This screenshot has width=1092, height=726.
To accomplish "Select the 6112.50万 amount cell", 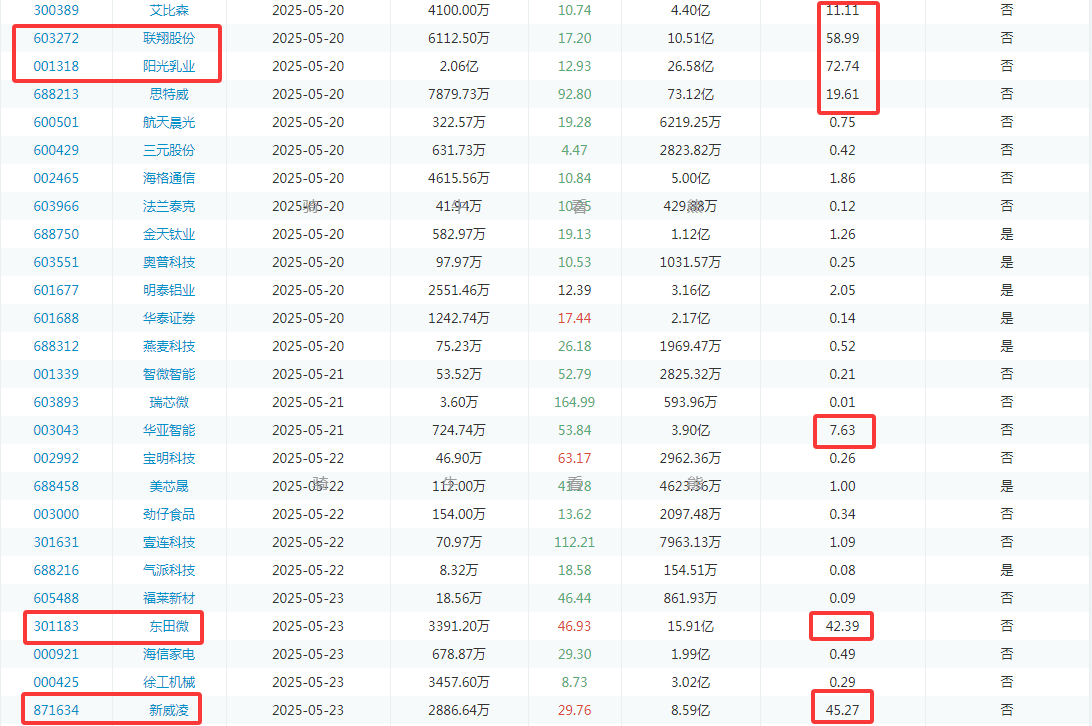I will 459,38.
